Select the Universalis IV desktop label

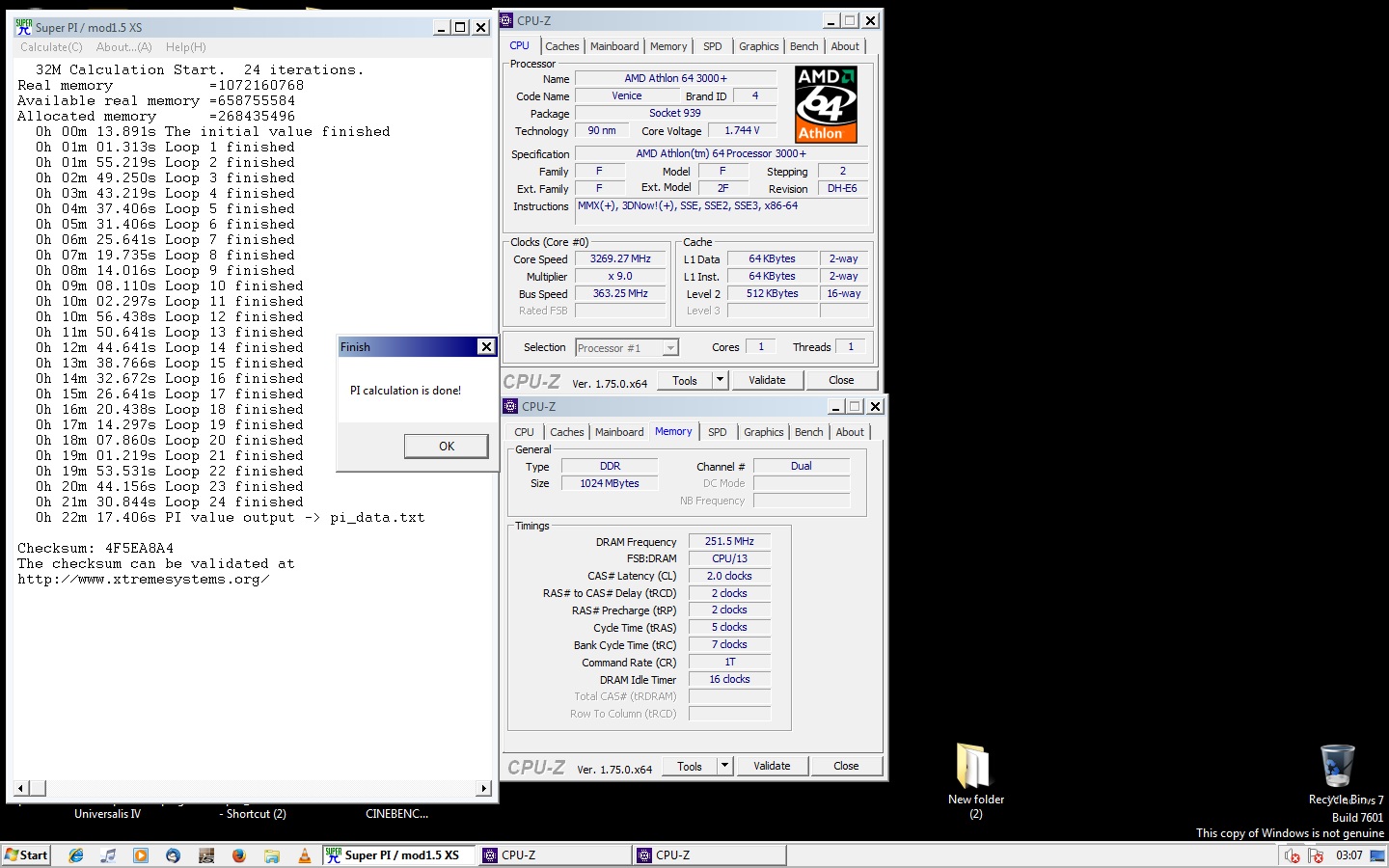click(107, 814)
